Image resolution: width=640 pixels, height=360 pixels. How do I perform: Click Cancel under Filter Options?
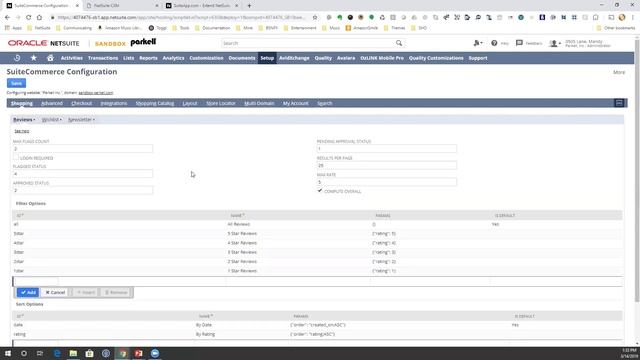tap(55, 292)
